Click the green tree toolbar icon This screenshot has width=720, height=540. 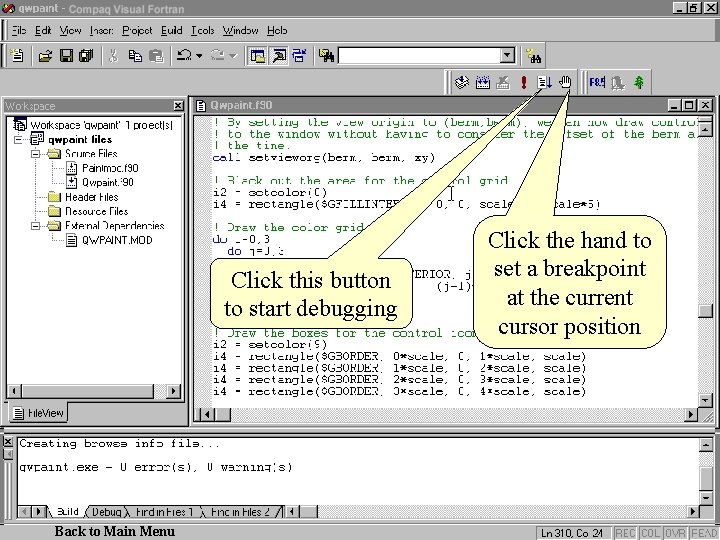tap(639, 83)
